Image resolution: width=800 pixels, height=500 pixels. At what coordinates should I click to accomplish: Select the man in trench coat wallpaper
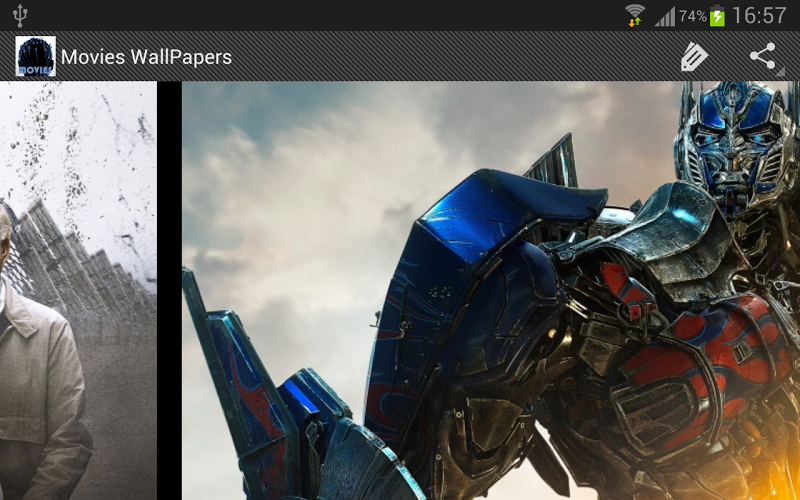(x=78, y=291)
